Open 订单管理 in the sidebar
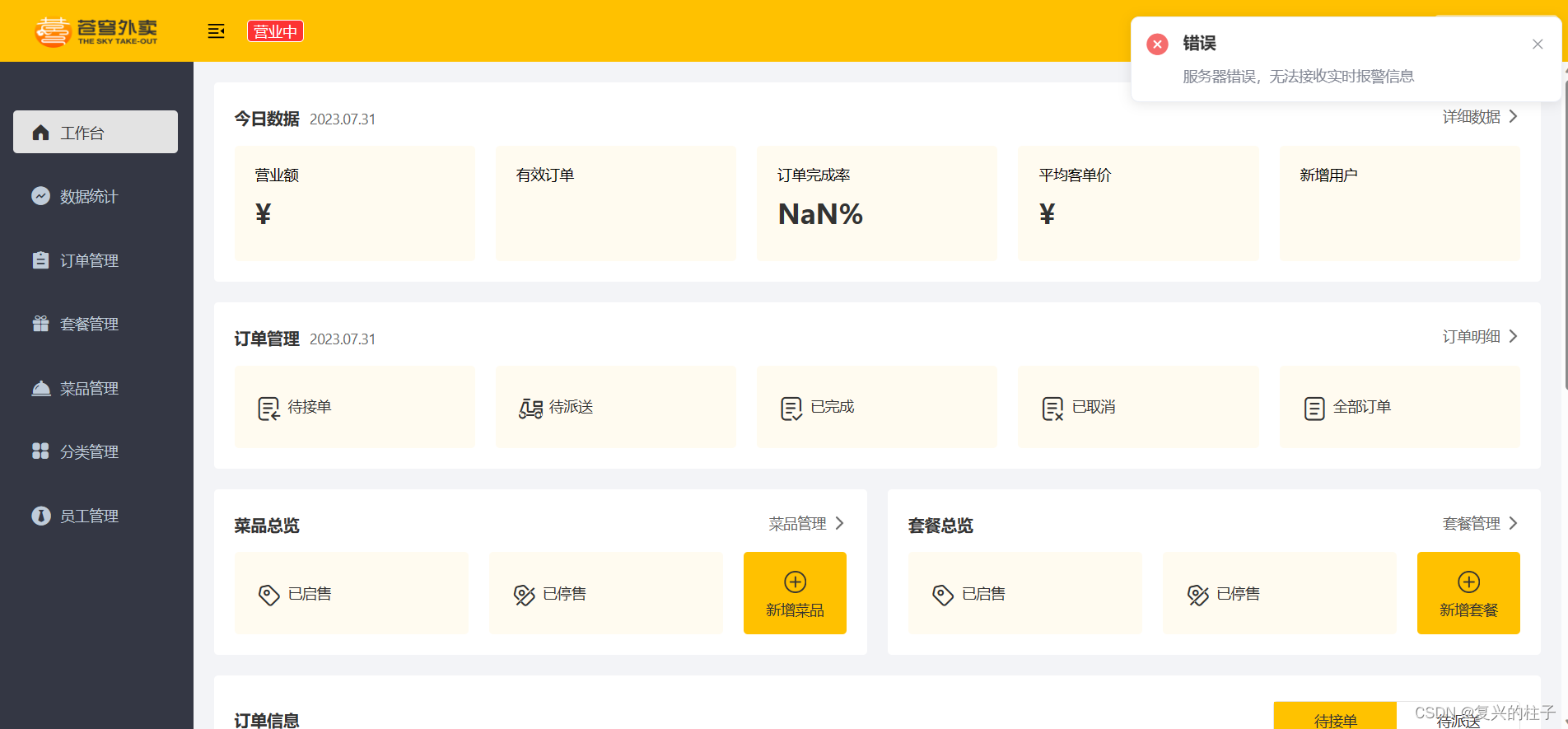This screenshot has height=729, width=1568. pos(96,260)
